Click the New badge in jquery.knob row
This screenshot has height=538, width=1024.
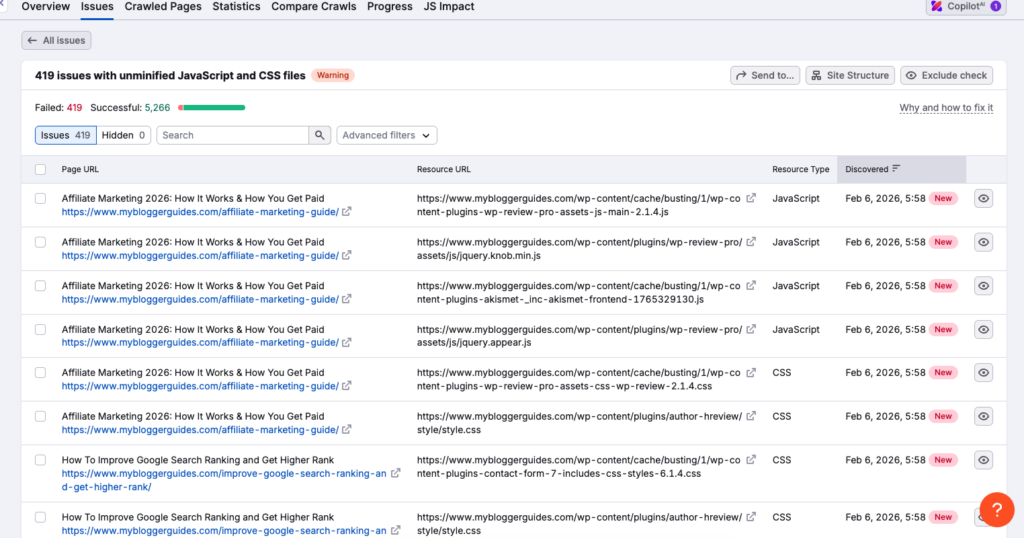943,242
